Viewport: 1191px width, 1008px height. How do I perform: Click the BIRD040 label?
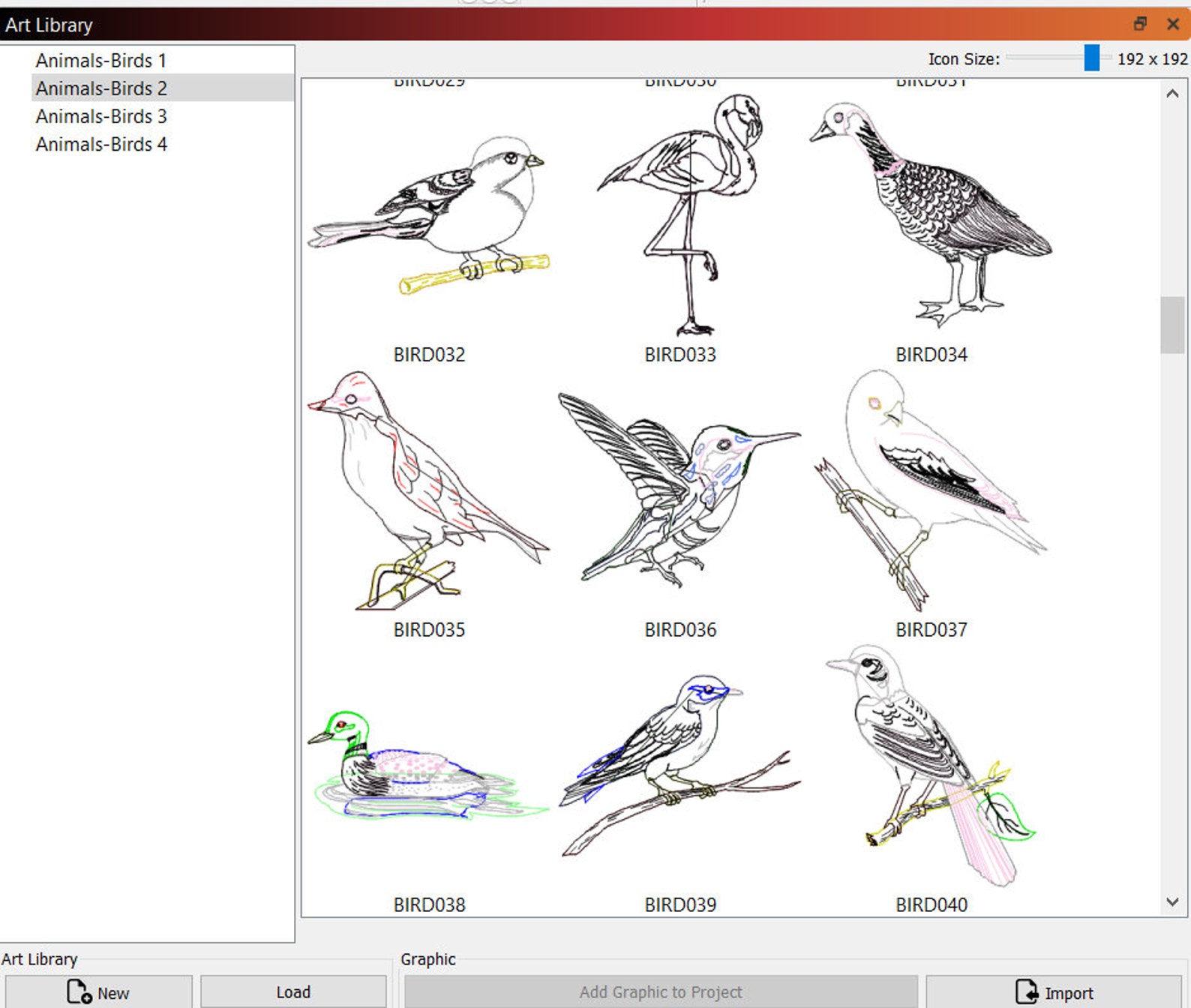pos(931,905)
